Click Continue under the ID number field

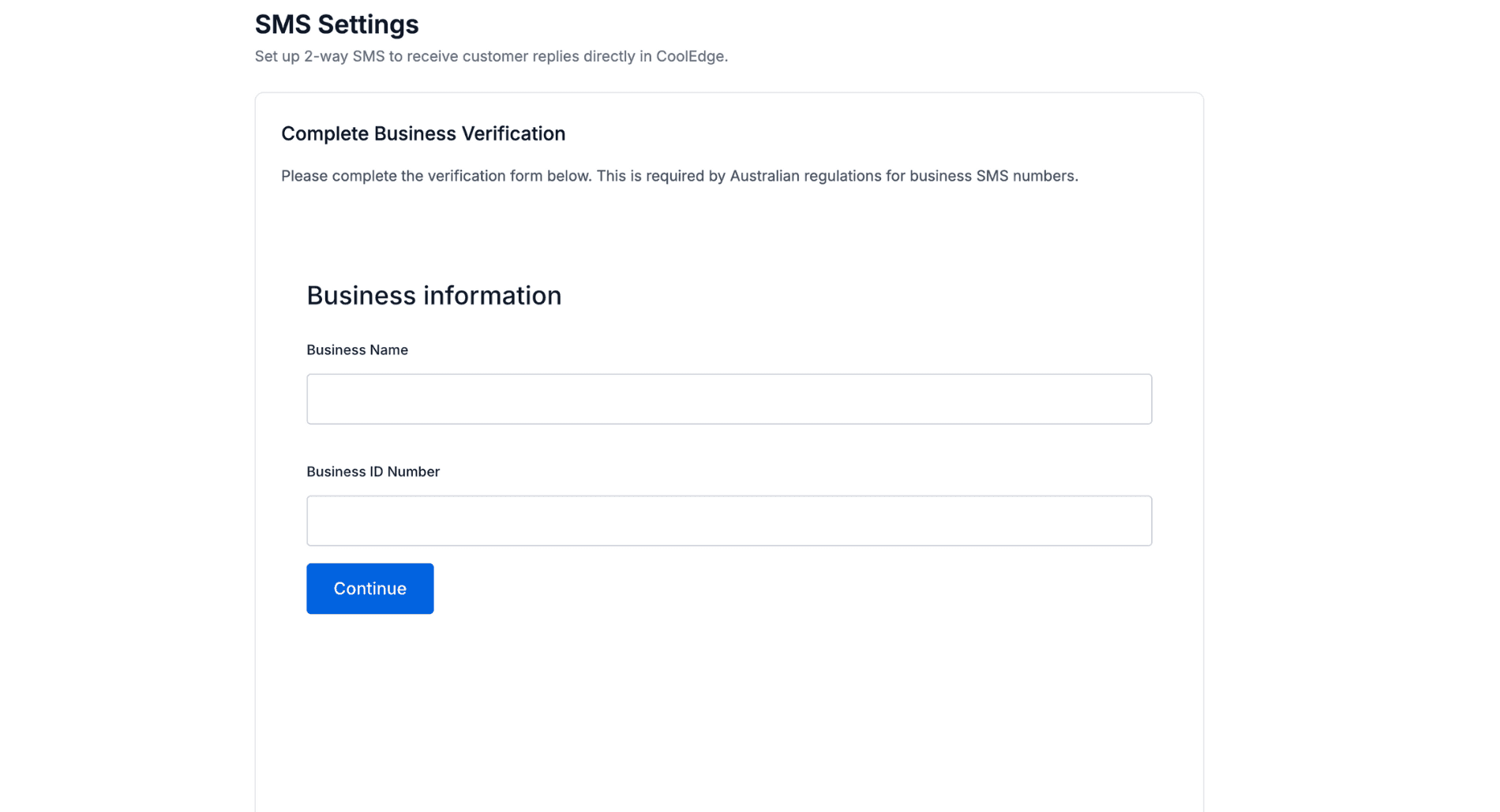coord(369,588)
